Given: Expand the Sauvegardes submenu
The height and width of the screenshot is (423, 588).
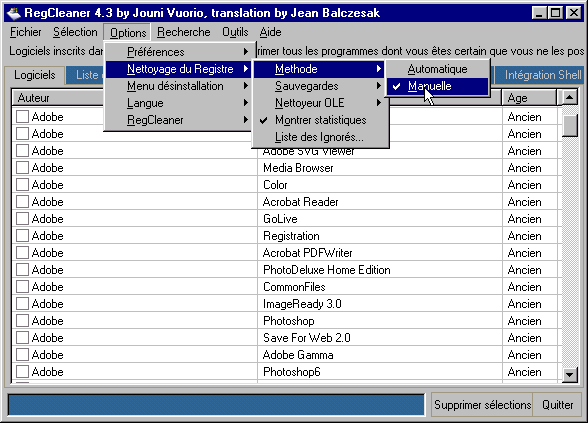Looking at the screenshot, I should point(319,86).
